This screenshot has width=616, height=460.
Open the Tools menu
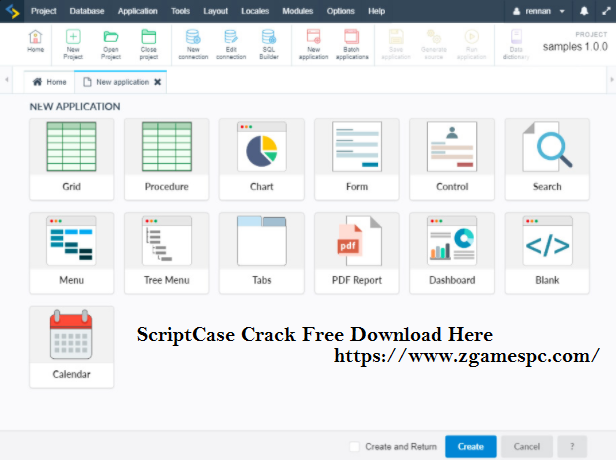pos(180,11)
